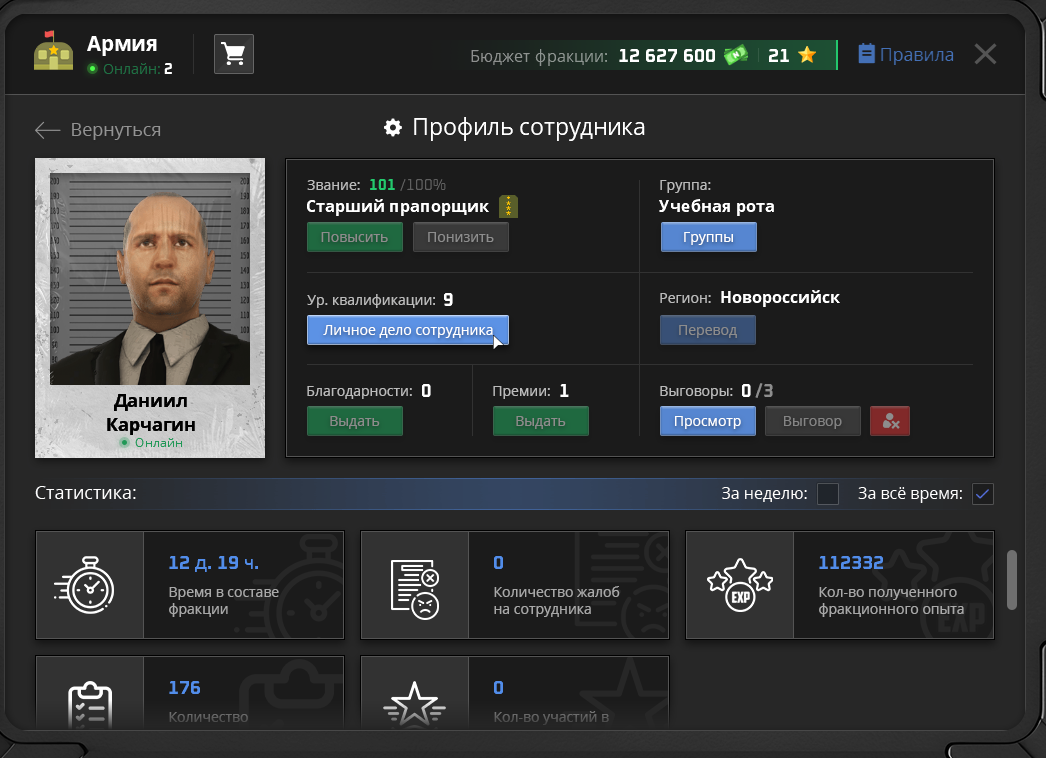The image size is (1046, 758).
Task: Click the Группы button
Action: point(708,237)
